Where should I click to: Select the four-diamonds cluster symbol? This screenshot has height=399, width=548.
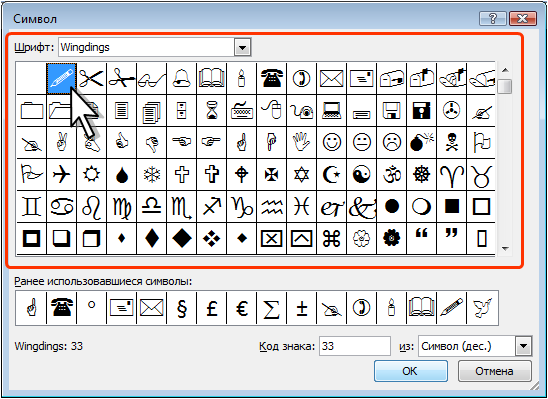click(211, 238)
